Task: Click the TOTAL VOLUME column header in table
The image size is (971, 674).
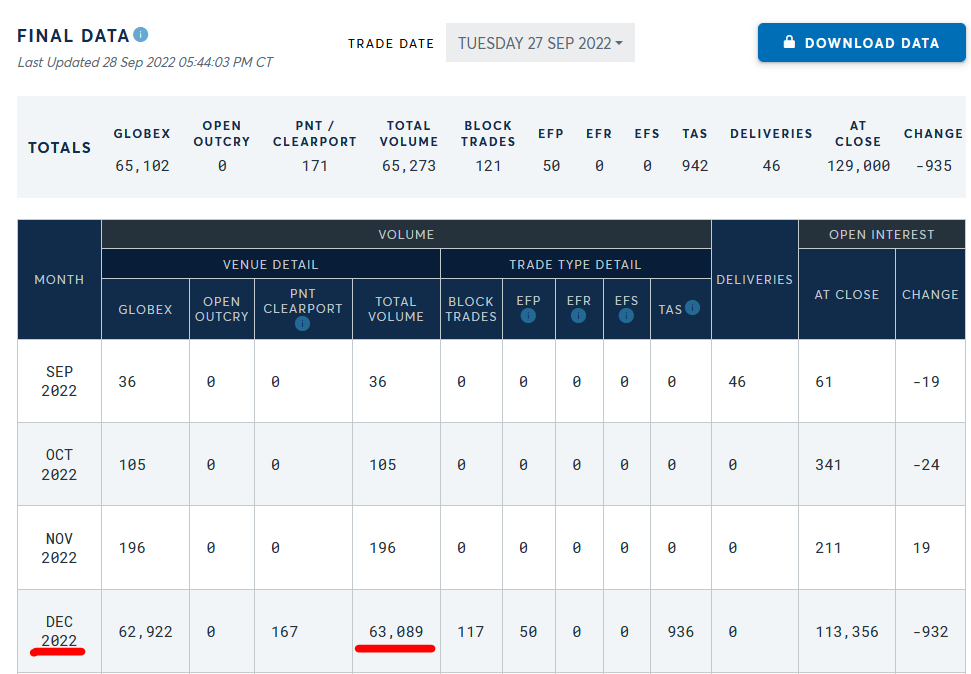Action: tap(396, 309)
